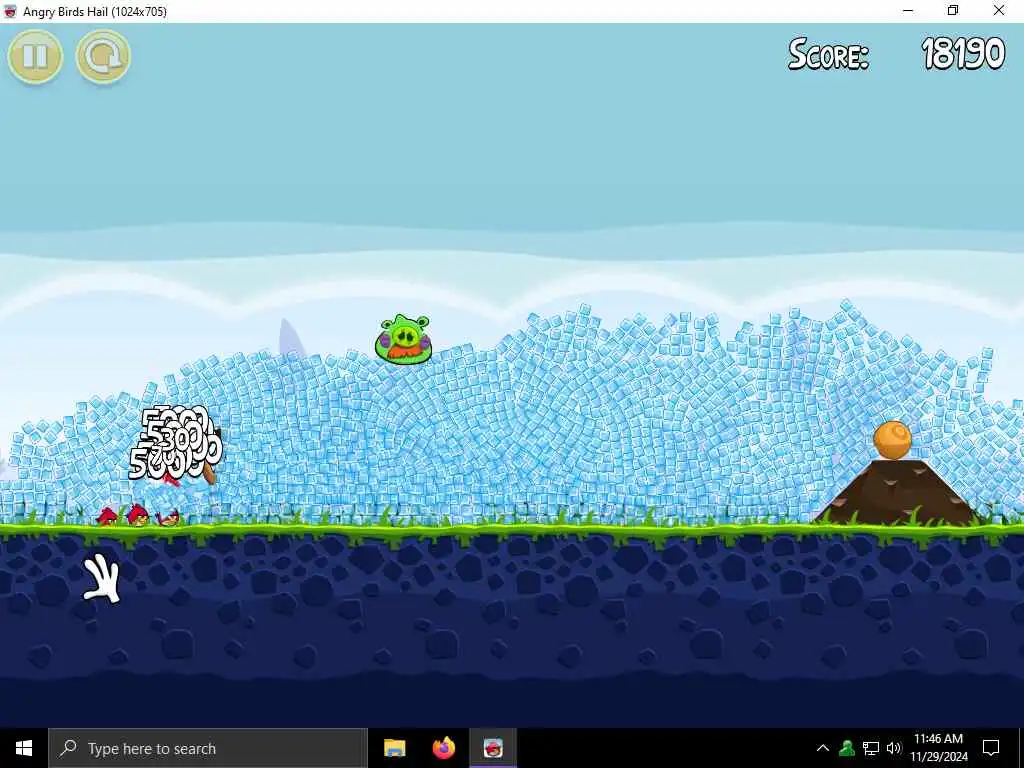The width and height of the screenshot is (1024, 768).
Task: Click the Score label
Action: point(828,54)
